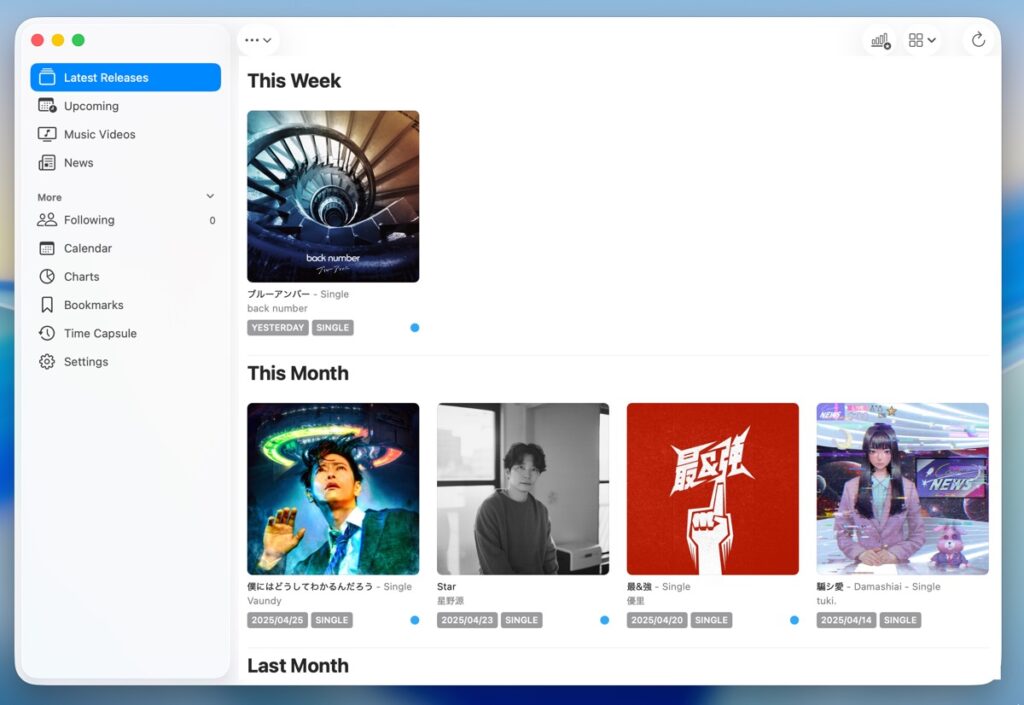Select Latest Releases in the sidebar
This screenshot has width=1024, height=705.
coord(125,78)
